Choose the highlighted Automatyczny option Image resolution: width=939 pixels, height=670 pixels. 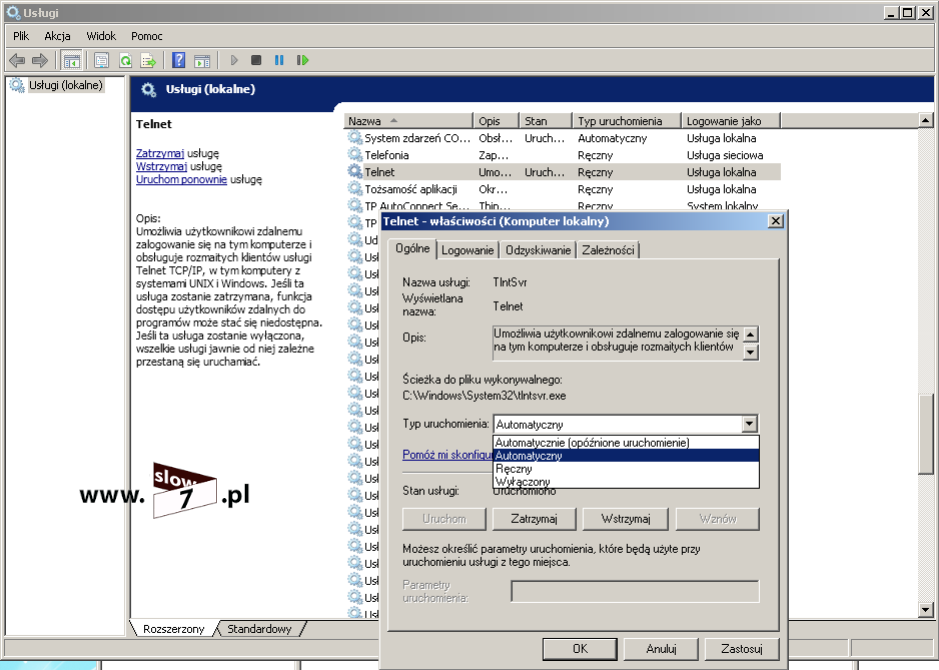[626, 456]
